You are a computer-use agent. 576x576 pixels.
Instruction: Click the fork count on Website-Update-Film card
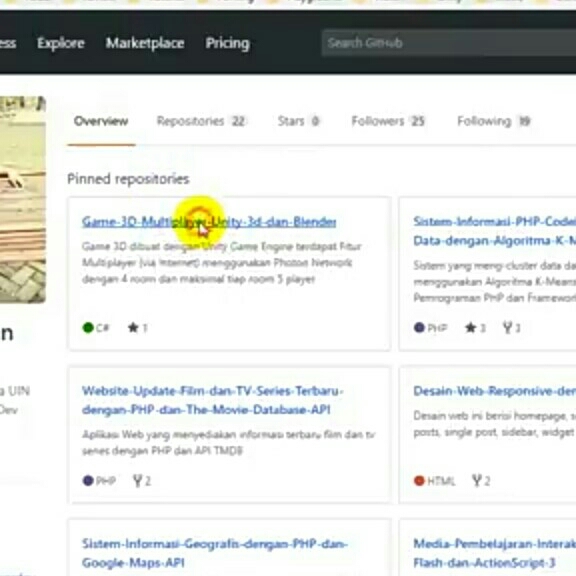click(x=142, y=480)
